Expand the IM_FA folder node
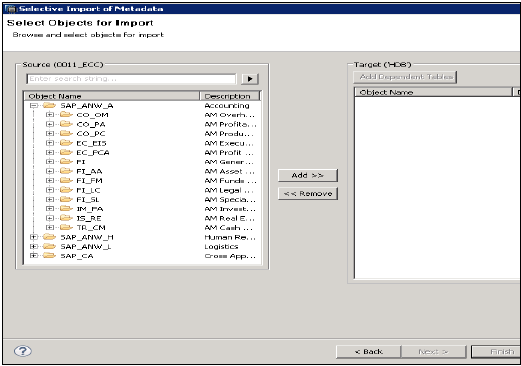 [50, 209]
